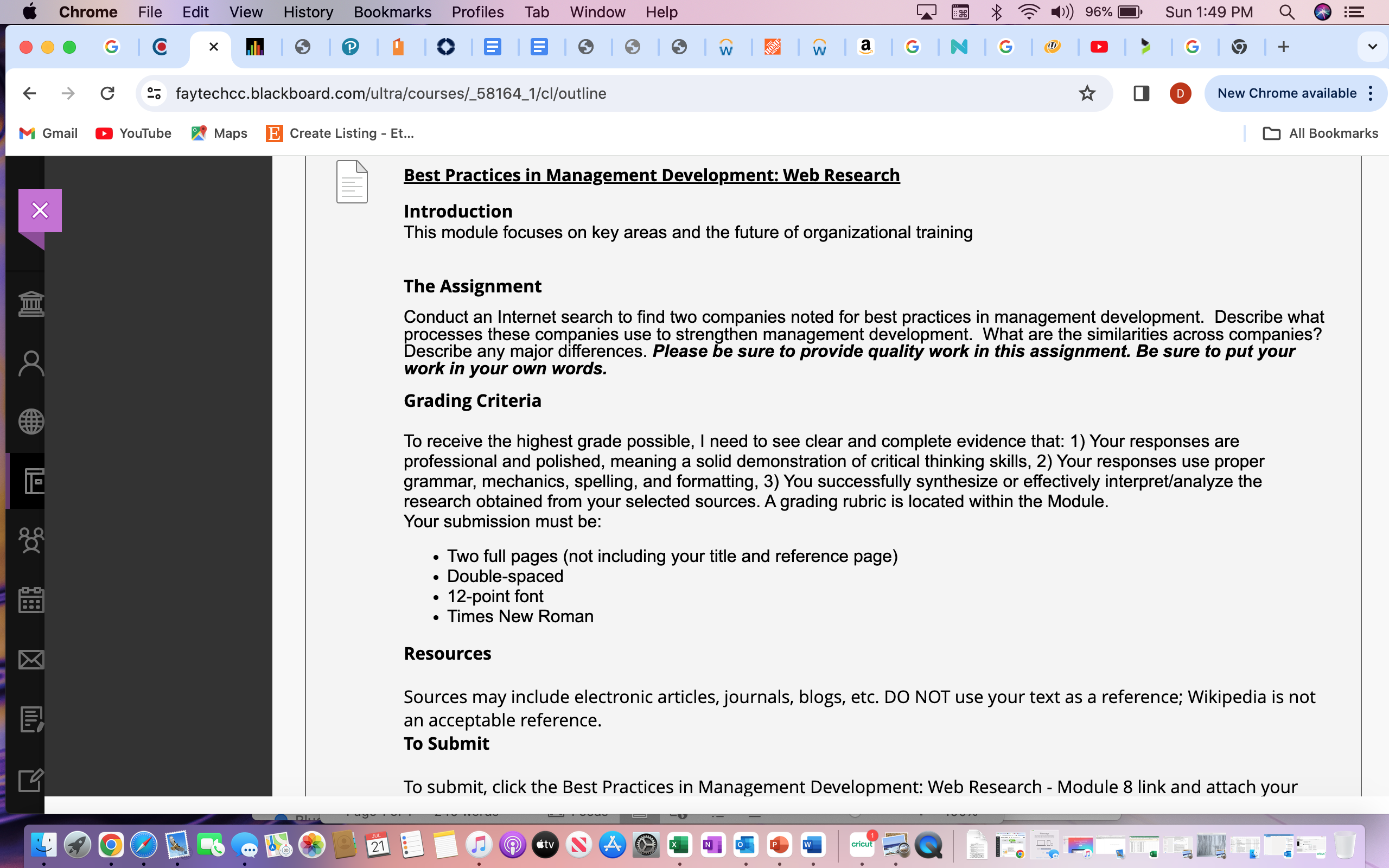The width and height of the screenshot is (1389, 868).
Task: Open the Wi-Fi status menu
Action: (x=1029, y=11)
